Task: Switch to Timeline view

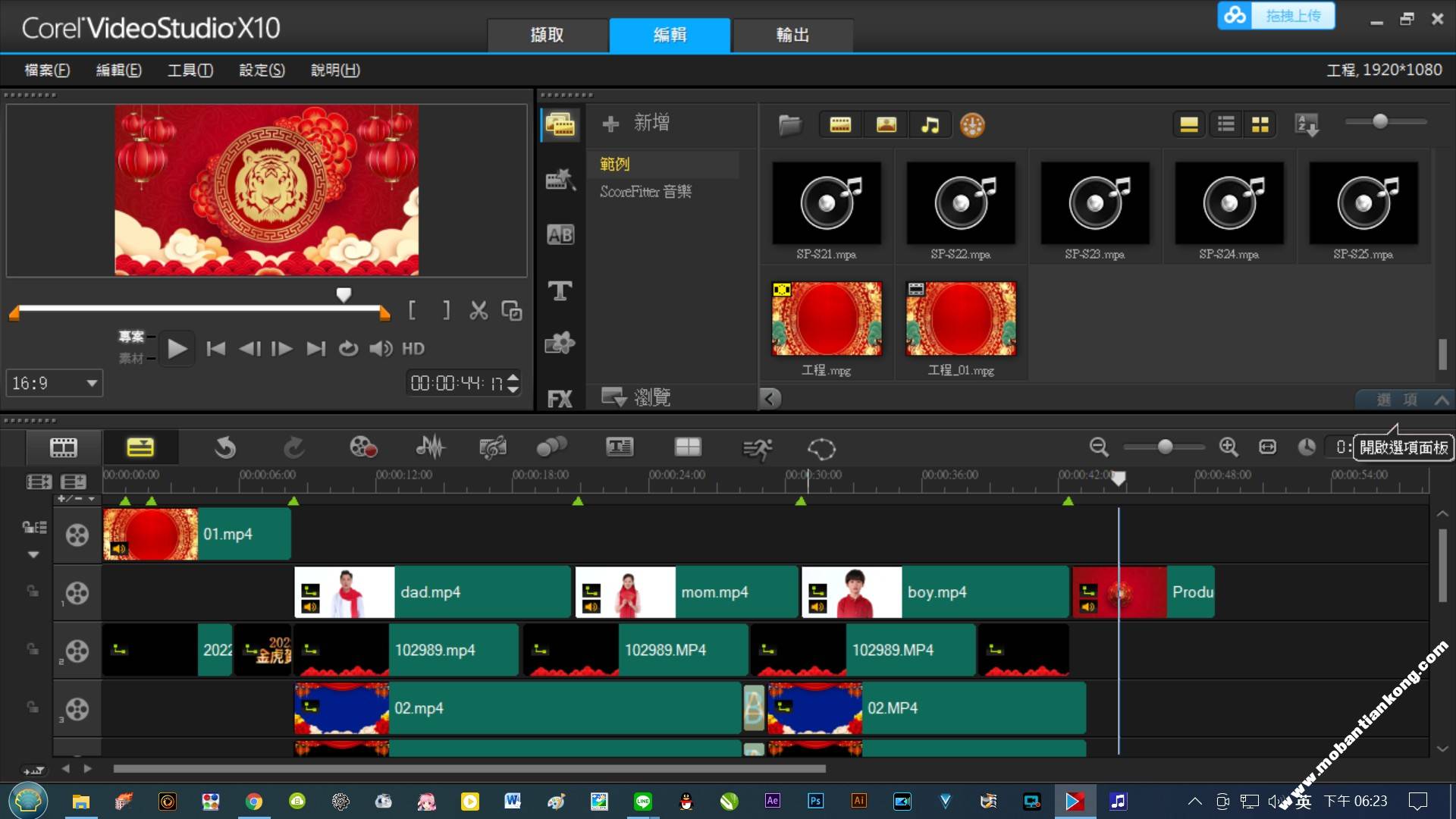Action: click(x=140, y=447)
